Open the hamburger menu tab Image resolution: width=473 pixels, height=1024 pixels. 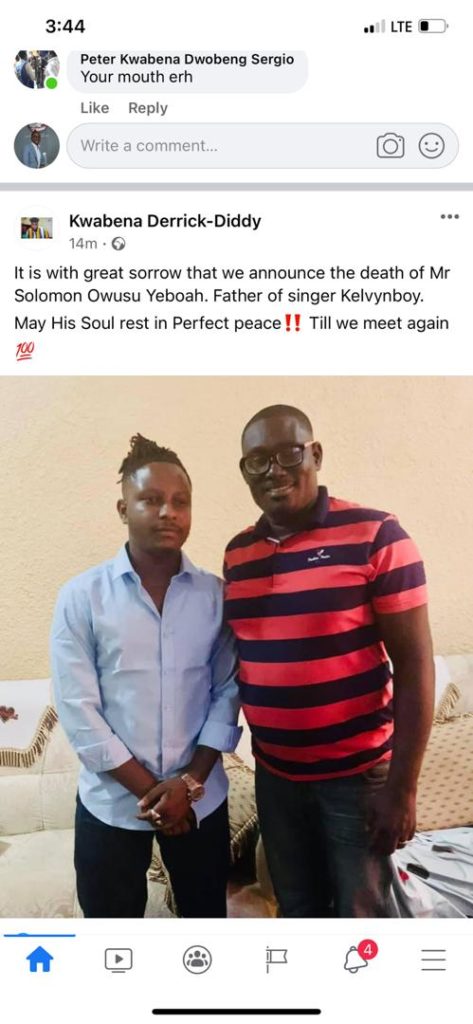433,959
